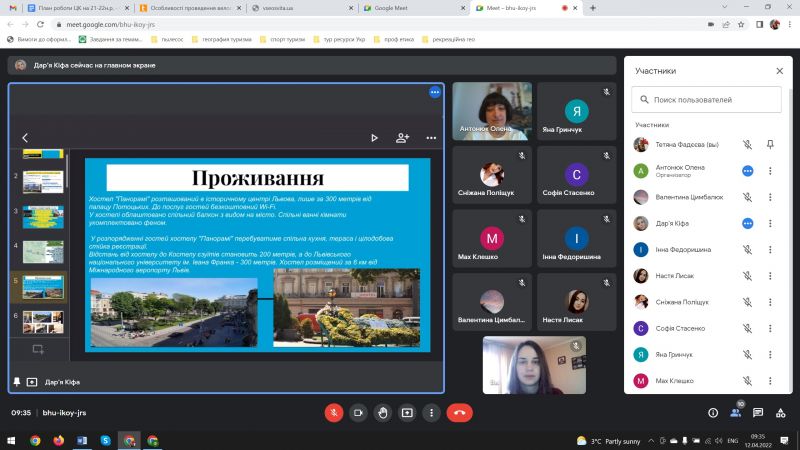The height and width of the screenshot is (450, 800).
Task: Select slide 2 thumbnail
Action: coord(43,182)
